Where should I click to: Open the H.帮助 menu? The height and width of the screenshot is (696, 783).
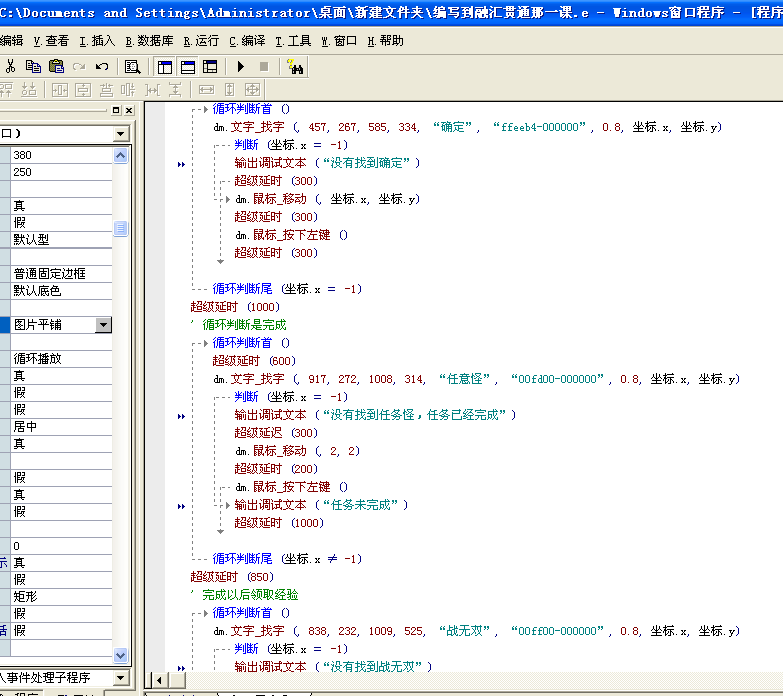pyautogui.click(x=385, y=40)
